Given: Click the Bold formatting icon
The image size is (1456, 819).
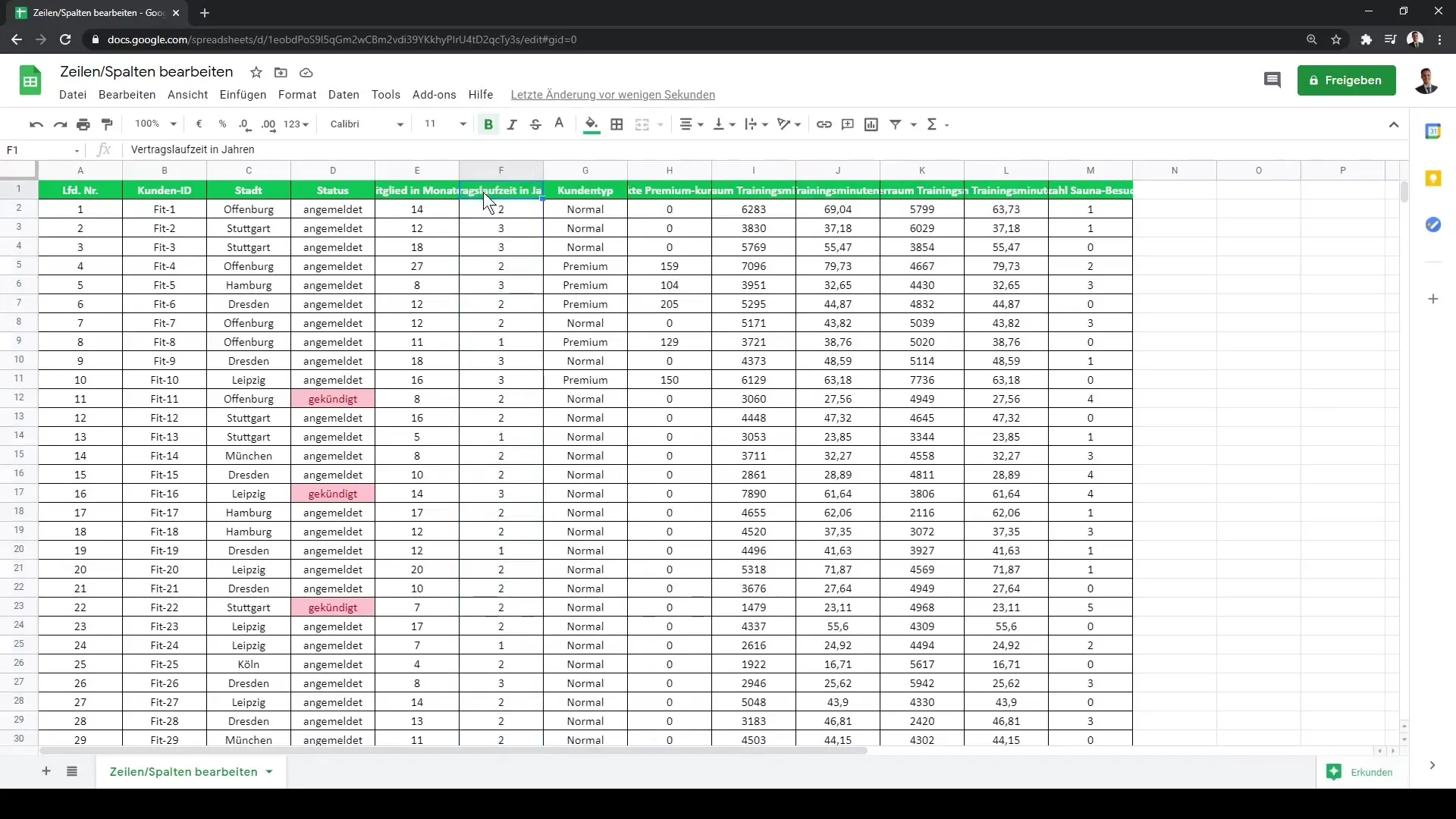Looking at the screenshot, I should click(x=488, y=123).
